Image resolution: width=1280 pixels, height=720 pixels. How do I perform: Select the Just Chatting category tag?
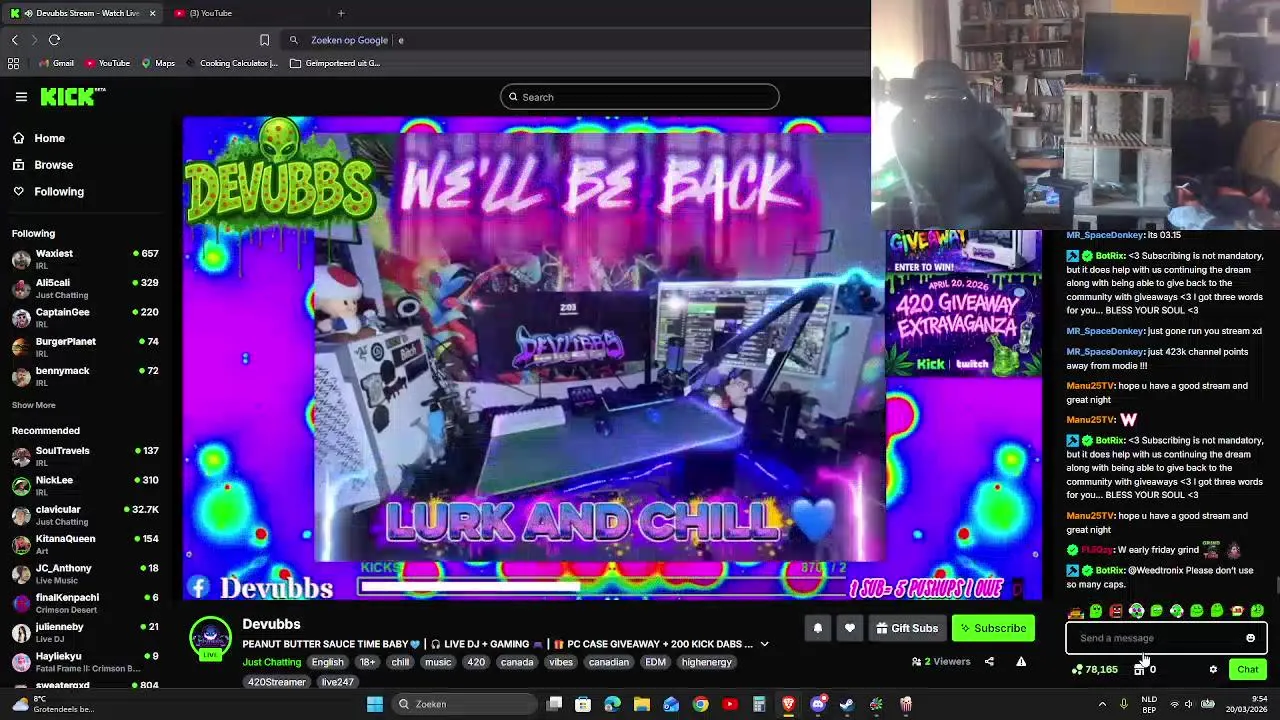[271, 662]
